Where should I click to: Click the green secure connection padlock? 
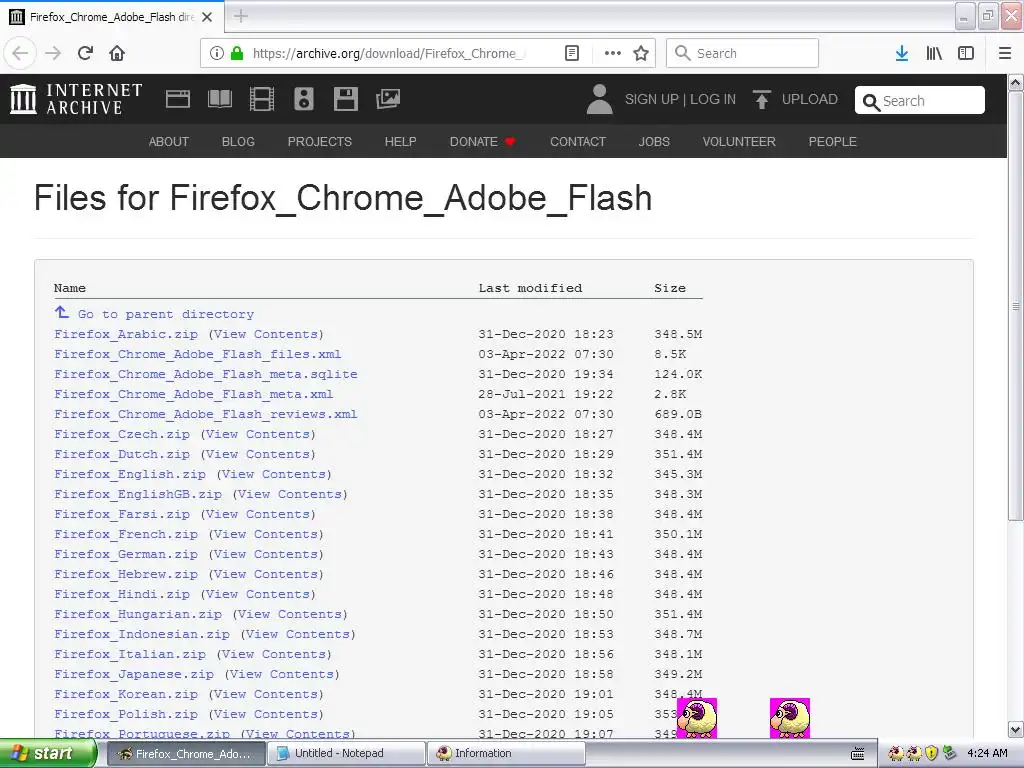(x=237, y=53)
